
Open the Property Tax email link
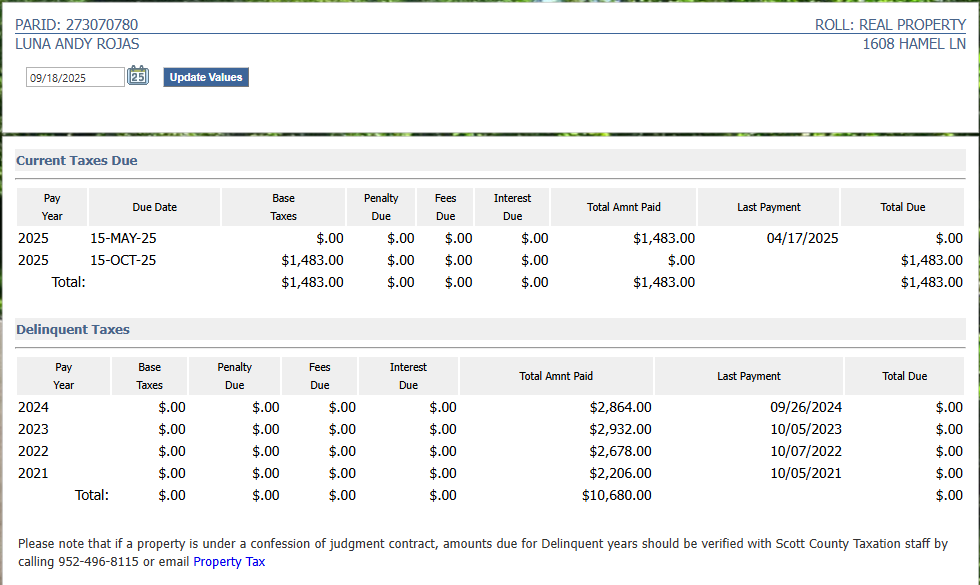[x=229, y=562]
